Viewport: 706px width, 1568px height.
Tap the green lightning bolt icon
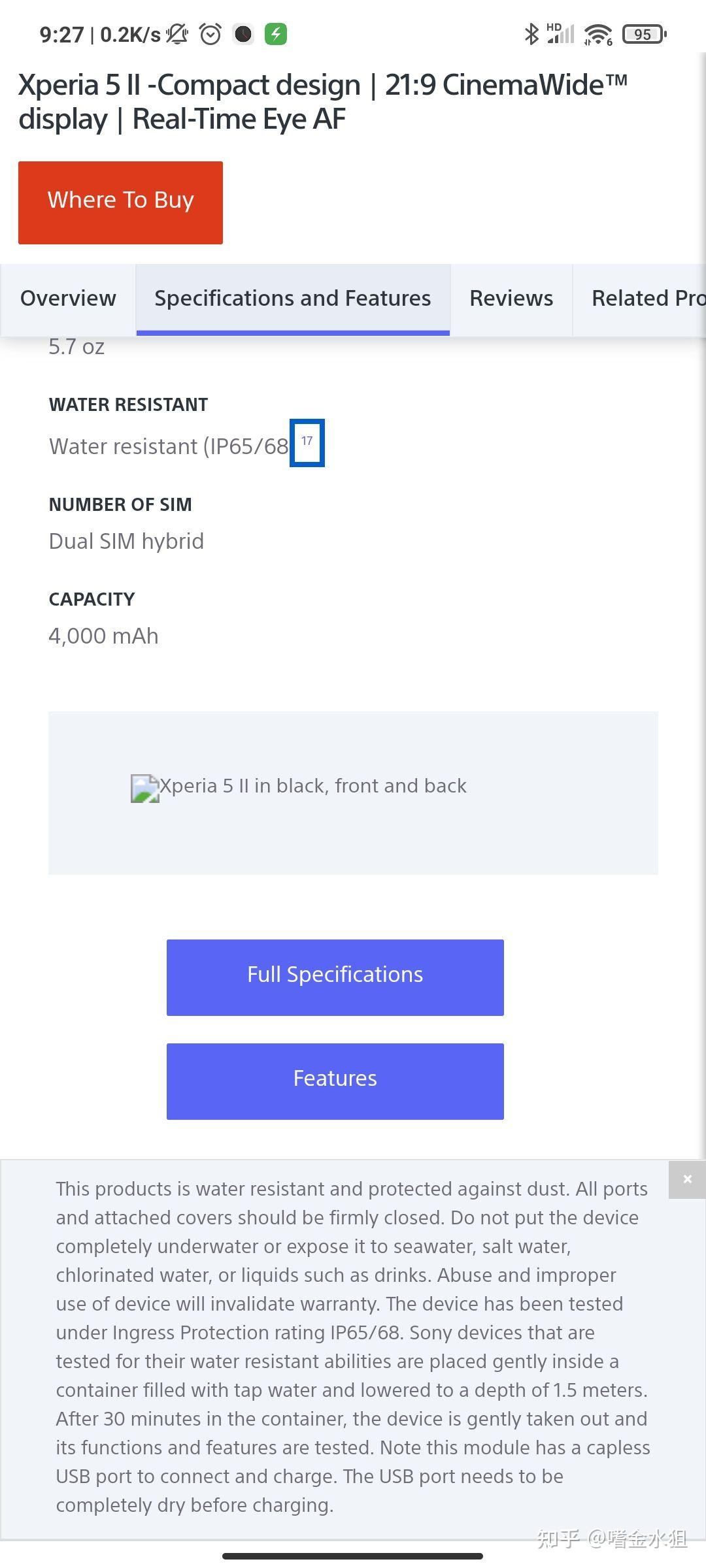pos(276,34)
